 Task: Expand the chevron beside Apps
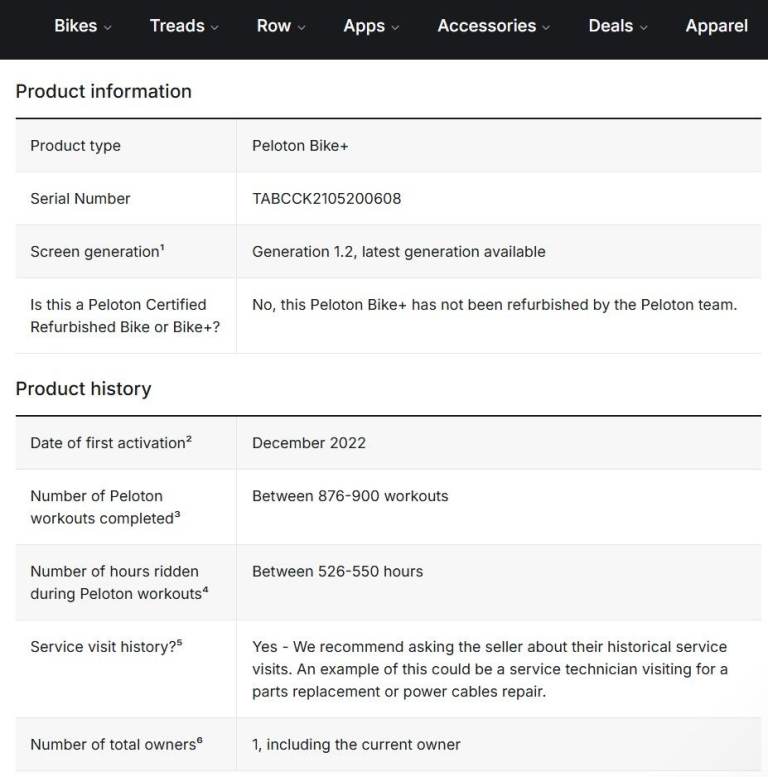[x=395, y=28]
